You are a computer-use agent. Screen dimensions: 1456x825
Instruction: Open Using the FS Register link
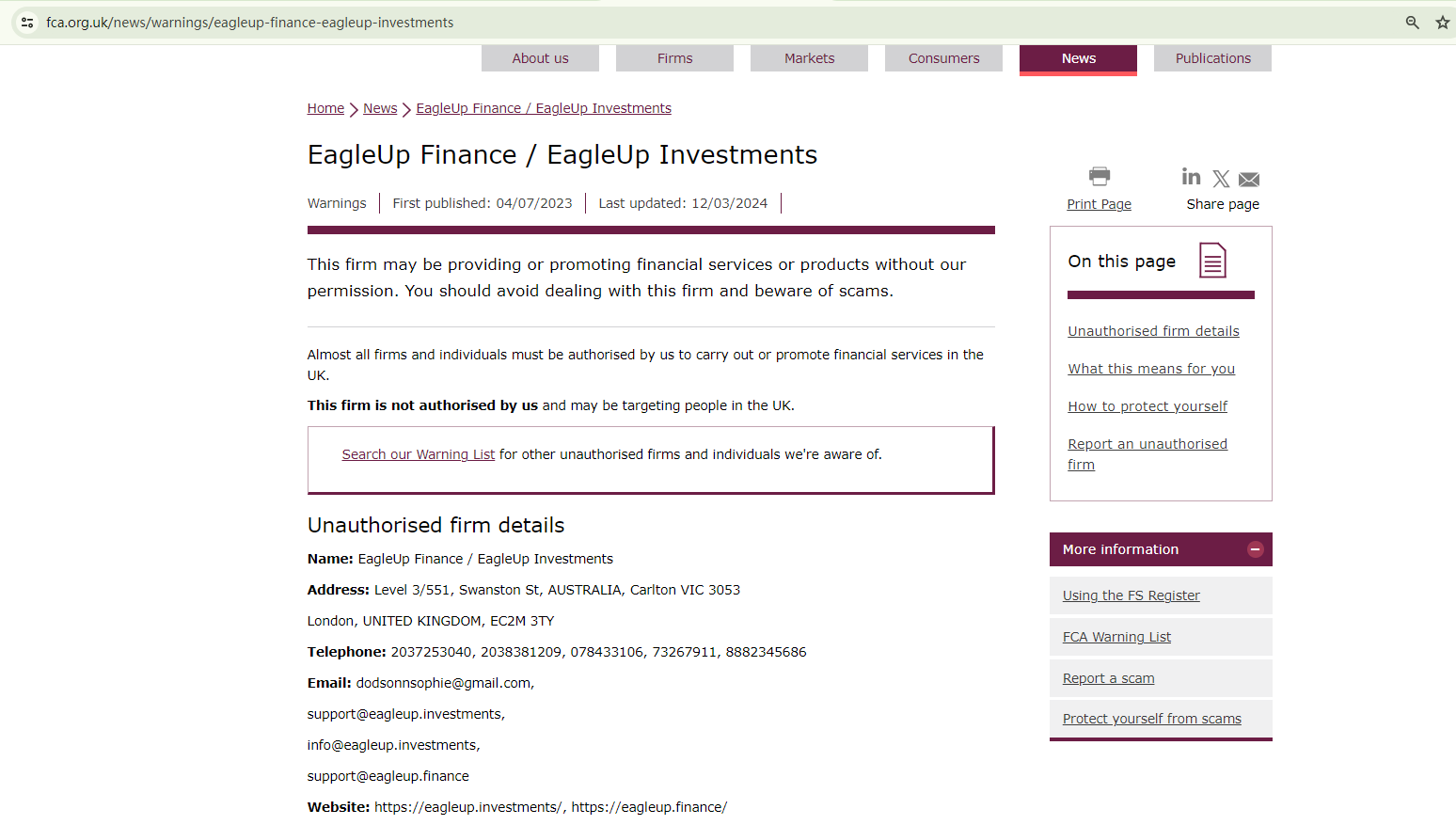tap(1131, 595)
